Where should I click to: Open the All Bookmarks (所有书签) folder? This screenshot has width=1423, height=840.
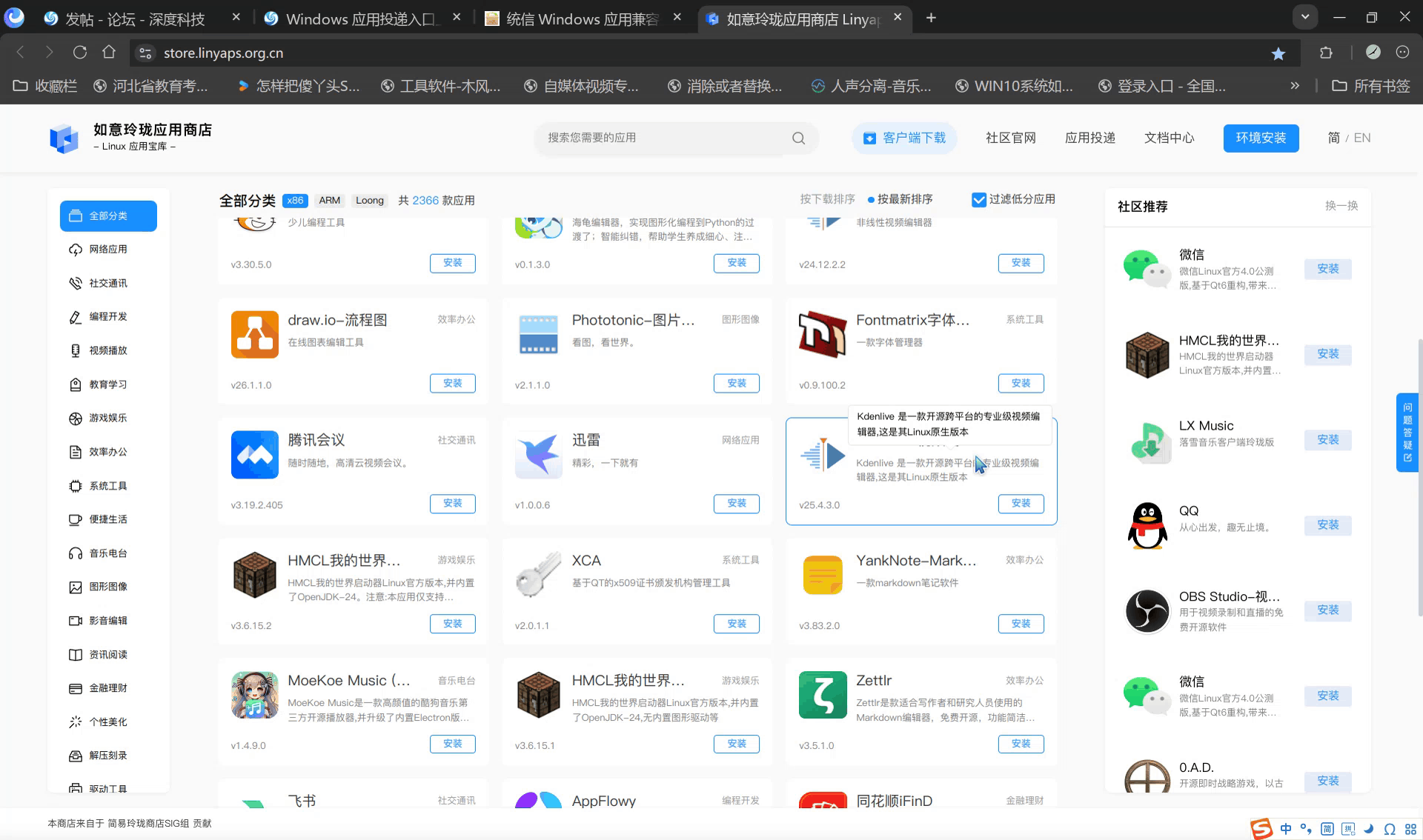pos(1371,86)
